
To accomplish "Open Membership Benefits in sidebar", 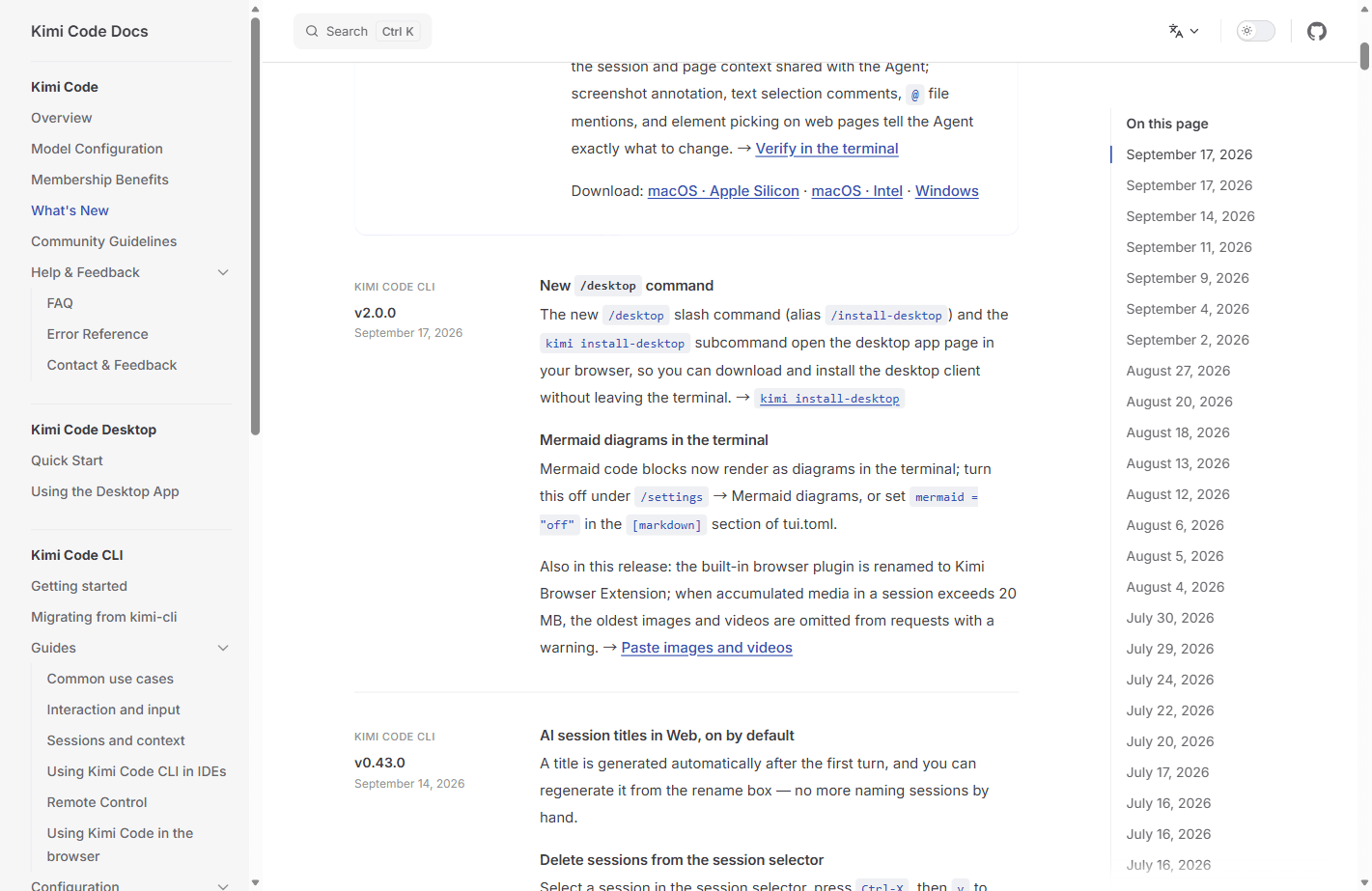I will coord(99,180).
